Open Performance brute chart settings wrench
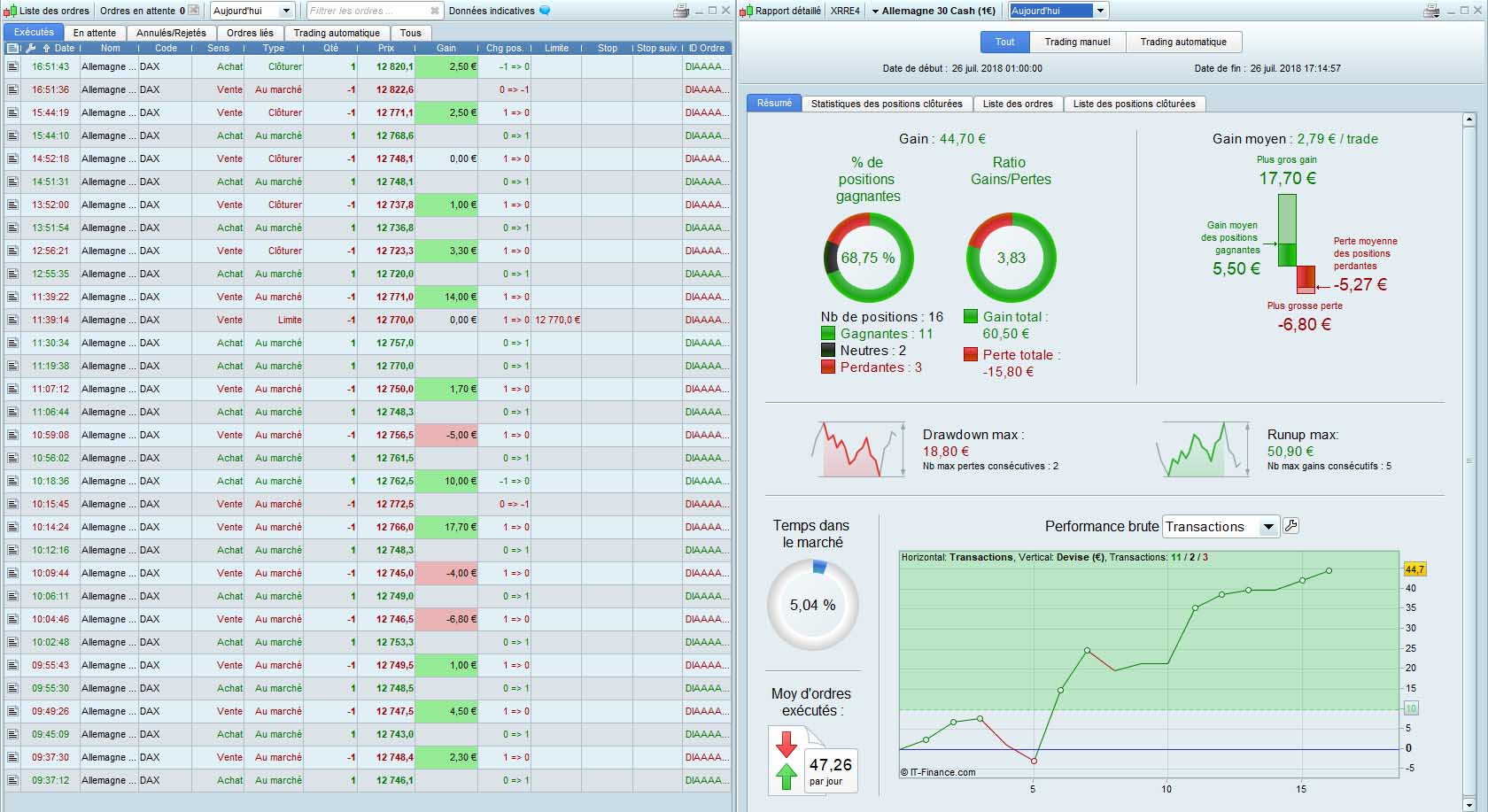1488x812 pixels. click(x=1291, y=526)
